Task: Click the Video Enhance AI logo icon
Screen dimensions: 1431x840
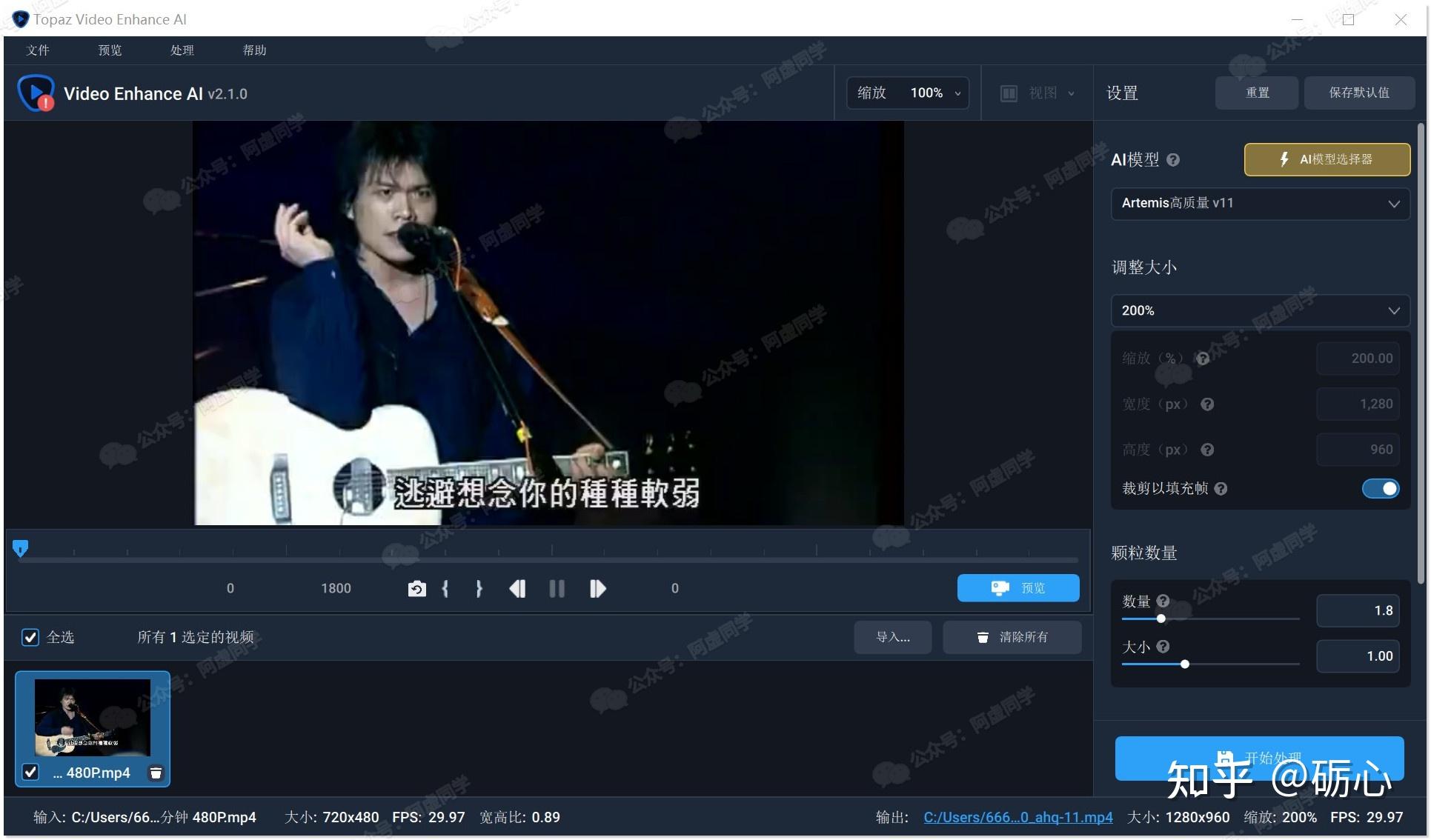Action: click(x=36, y=93)
